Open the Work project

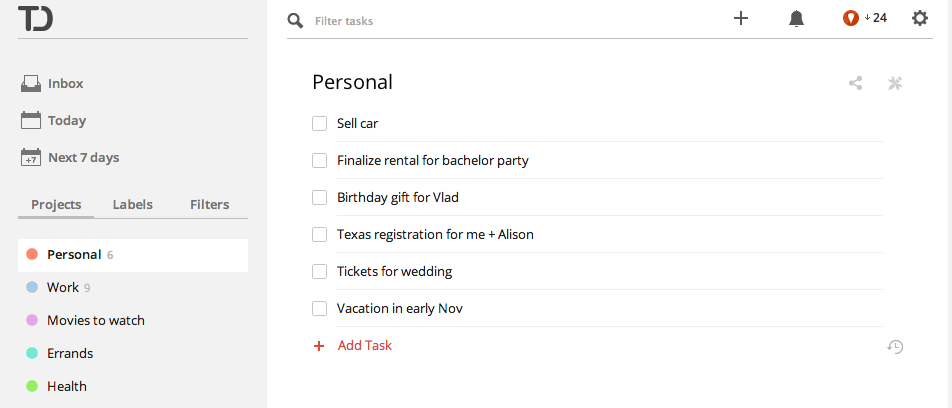63,288
